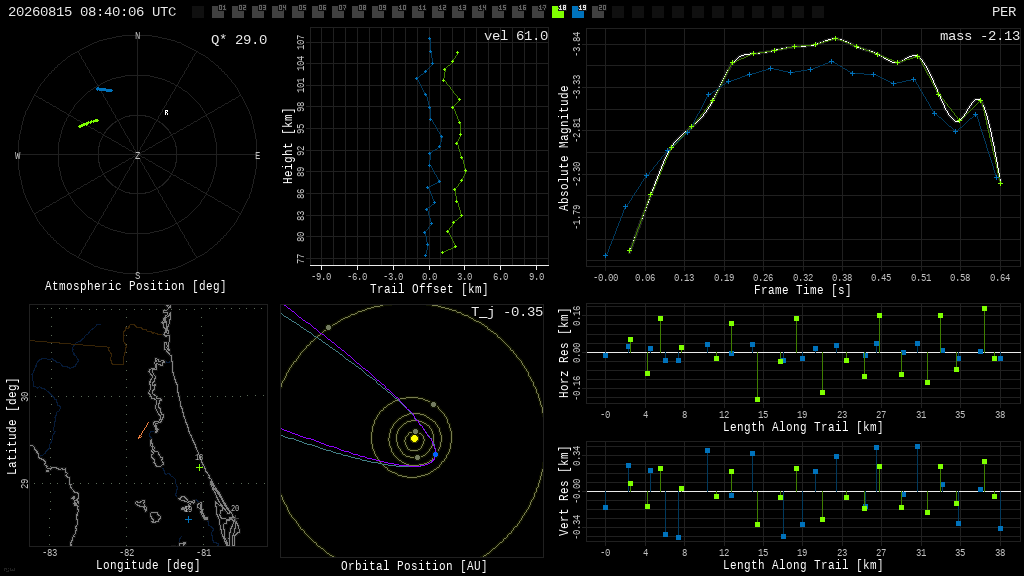Click the gray station 20 square
Viewport: 1024px width, 576px height.
[598, 12]
